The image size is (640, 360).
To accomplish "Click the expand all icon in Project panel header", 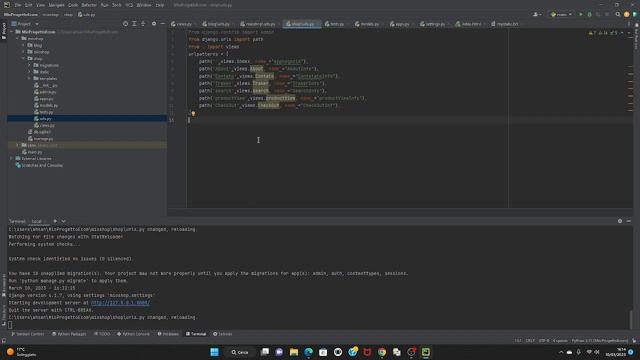I will tap(134, 24).
